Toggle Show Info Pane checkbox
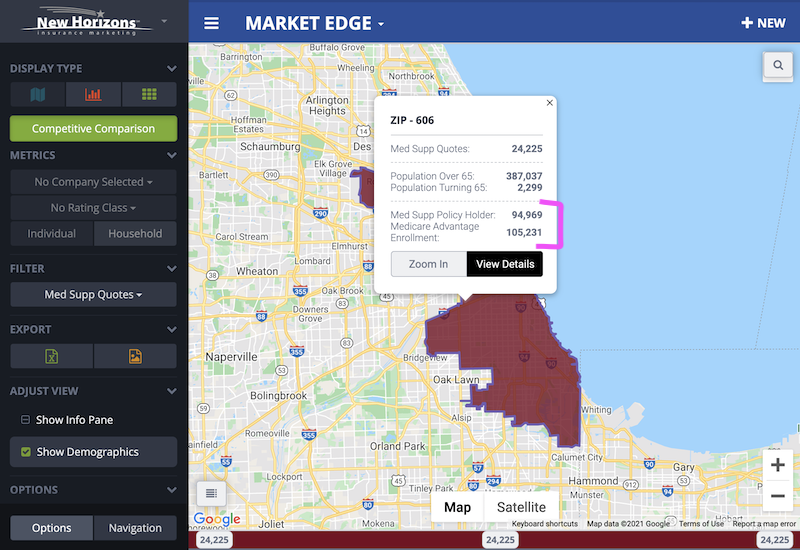Image resolution: width=800 pixels, height=550 pixels. (25, 420)
